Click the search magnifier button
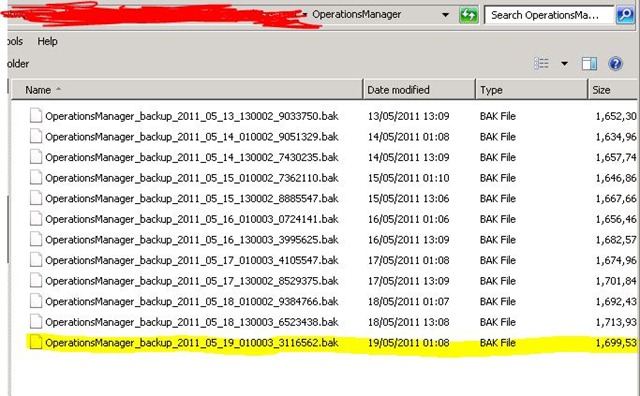 point(625,15)
